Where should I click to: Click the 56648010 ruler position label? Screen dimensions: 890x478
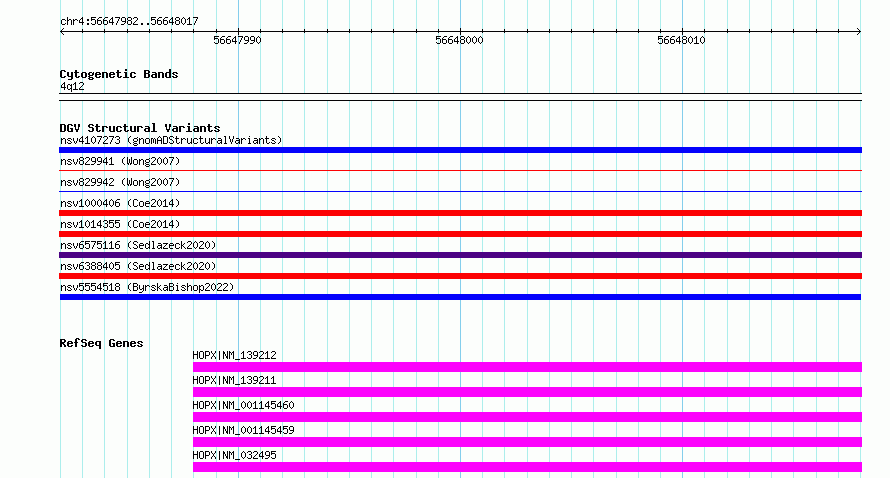pyautogui.click(x=681, y=40)
